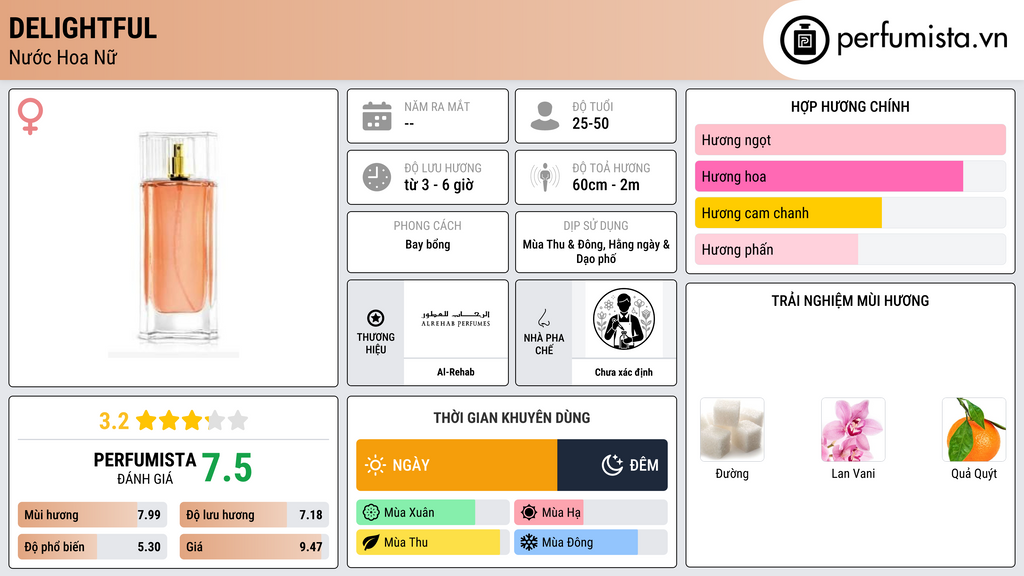Click the 3.2 rating number
The image size is (1024, 576).
[114, 421]
